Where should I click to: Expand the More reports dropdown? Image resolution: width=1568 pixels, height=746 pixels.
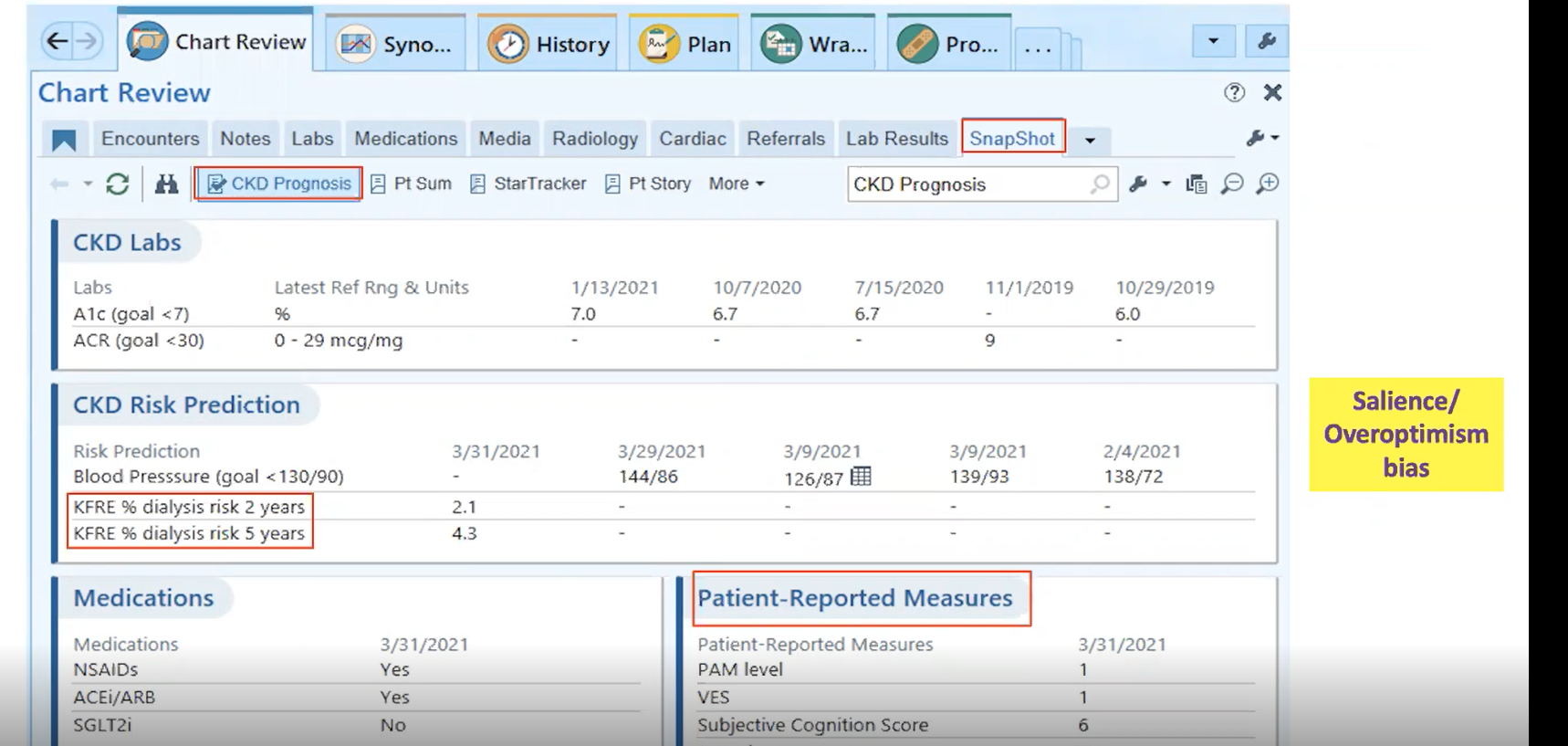tap(737, 184)
